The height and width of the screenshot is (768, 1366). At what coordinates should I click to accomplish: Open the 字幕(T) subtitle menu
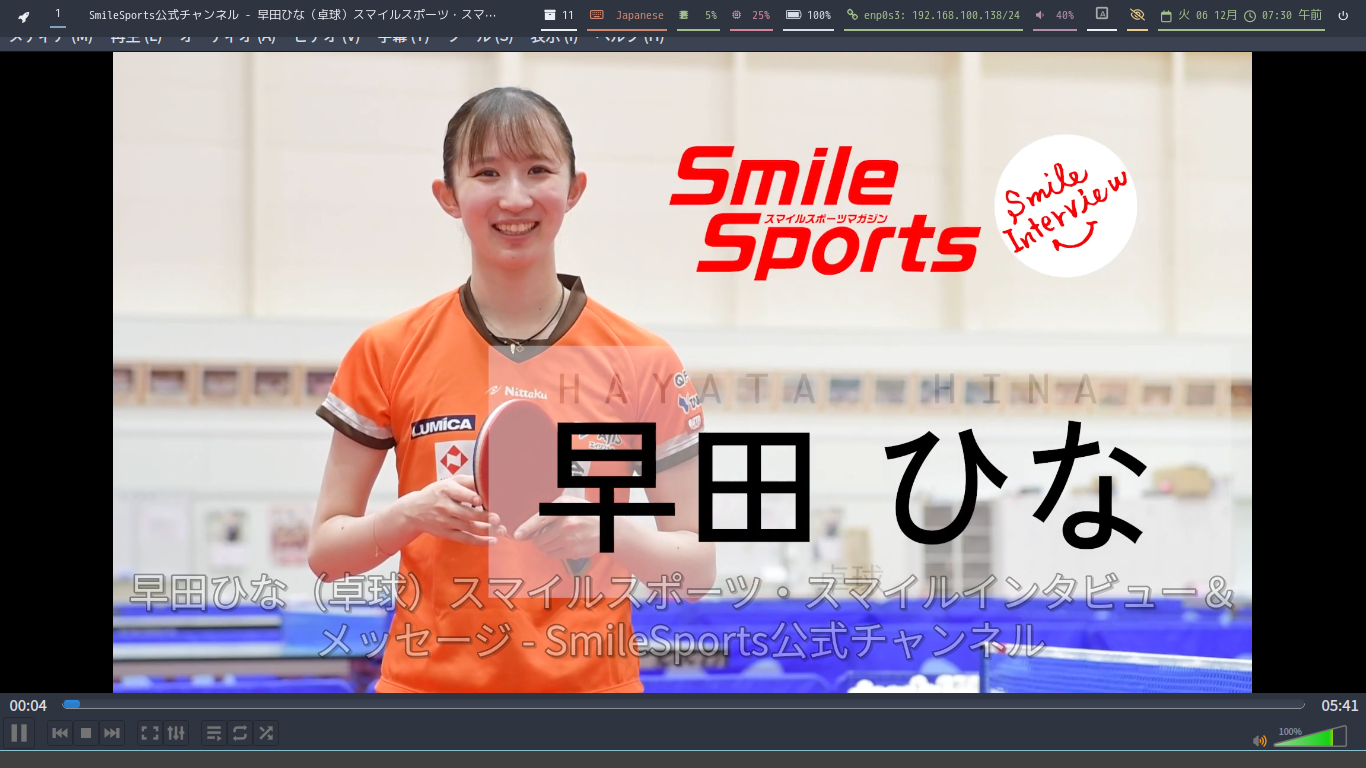tap(403, 39)
